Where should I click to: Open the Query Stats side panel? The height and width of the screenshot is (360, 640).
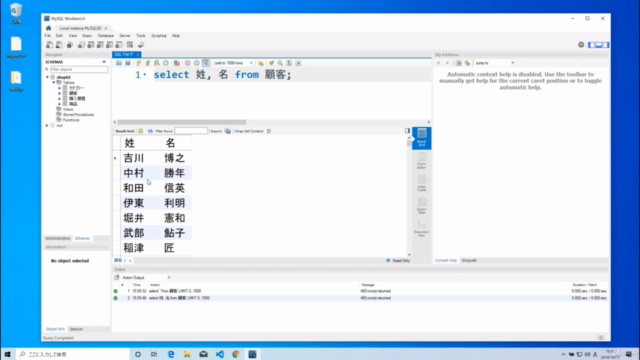tap(422, 206)
